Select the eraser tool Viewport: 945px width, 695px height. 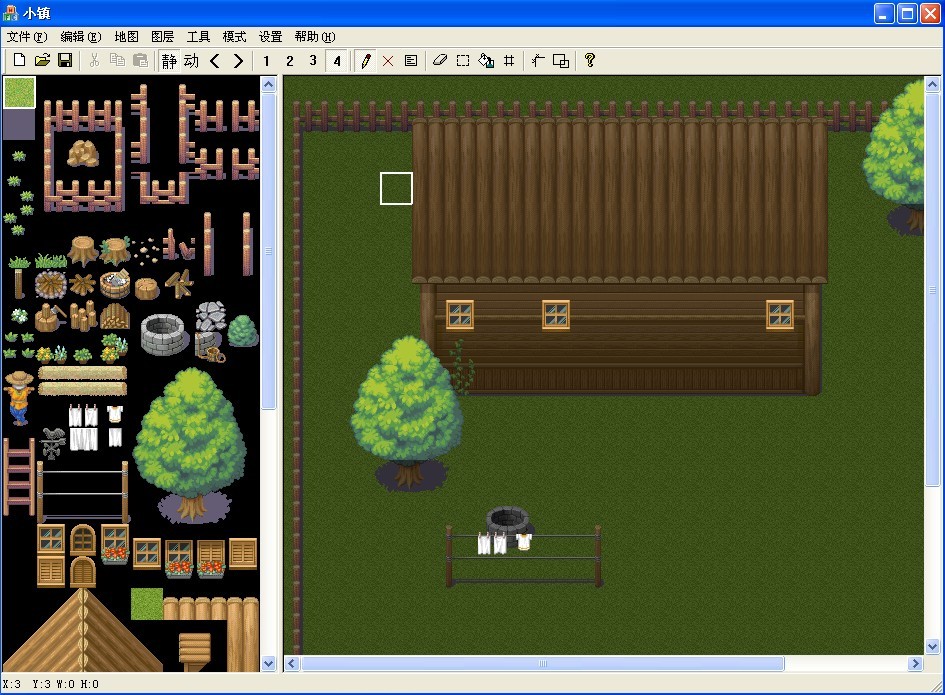(x=440, y=60)
